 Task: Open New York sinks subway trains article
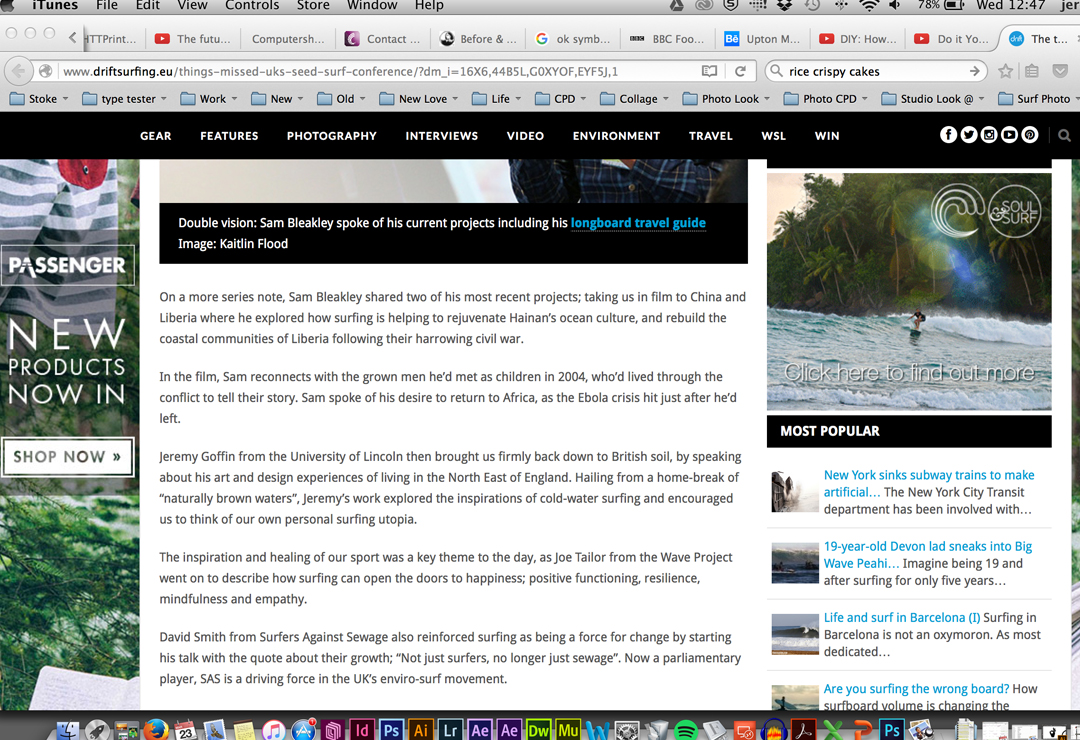928,475
